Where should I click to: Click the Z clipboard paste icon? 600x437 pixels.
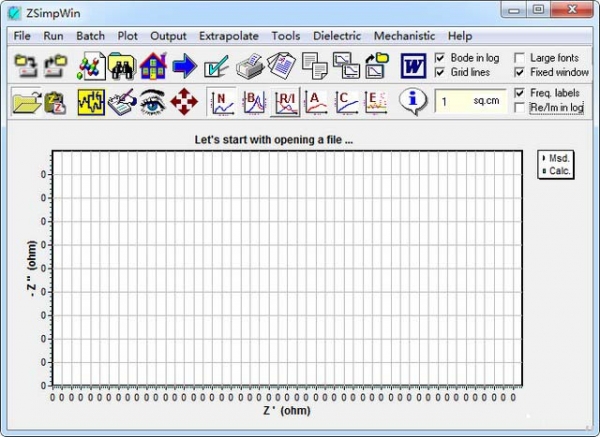pyautogui.click(x=56, y=103)
